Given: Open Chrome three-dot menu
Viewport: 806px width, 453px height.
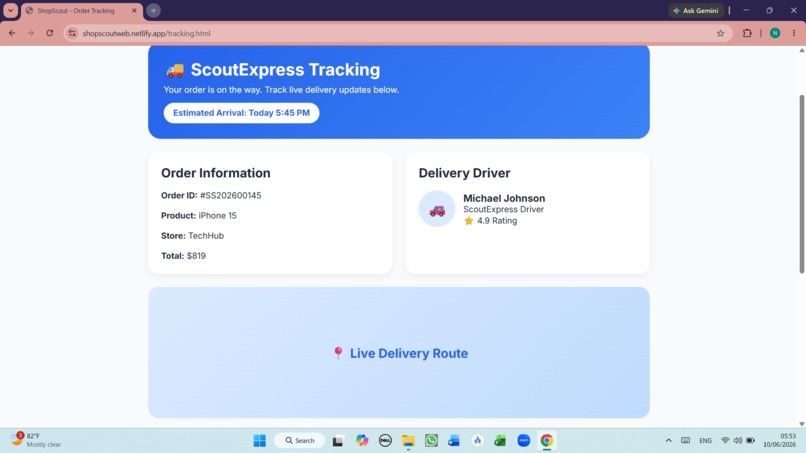Looking at the screenshot, I should tap(794, 33).
